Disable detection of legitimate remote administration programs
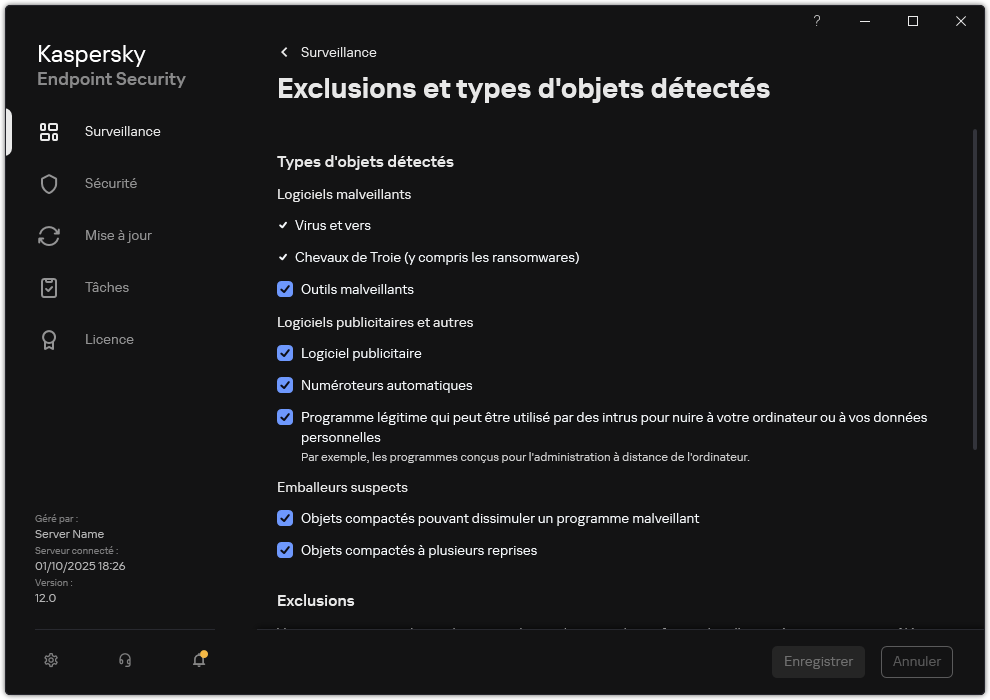The height and width of the screenshot is (700, 990). click(x=285, y=417)
